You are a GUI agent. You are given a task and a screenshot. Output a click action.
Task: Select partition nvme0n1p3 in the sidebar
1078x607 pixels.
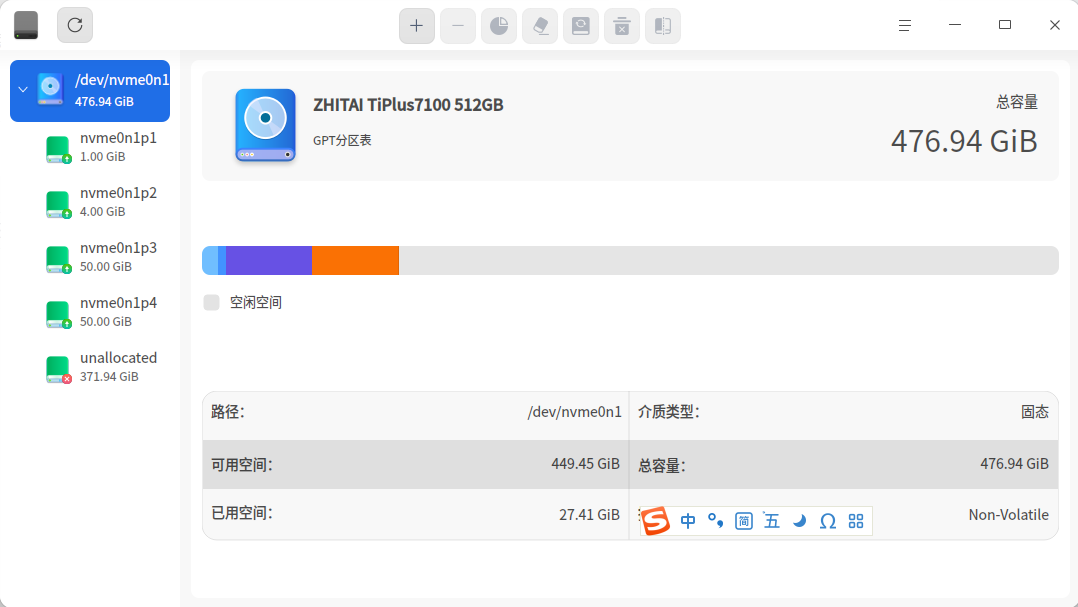pos(100,257)
